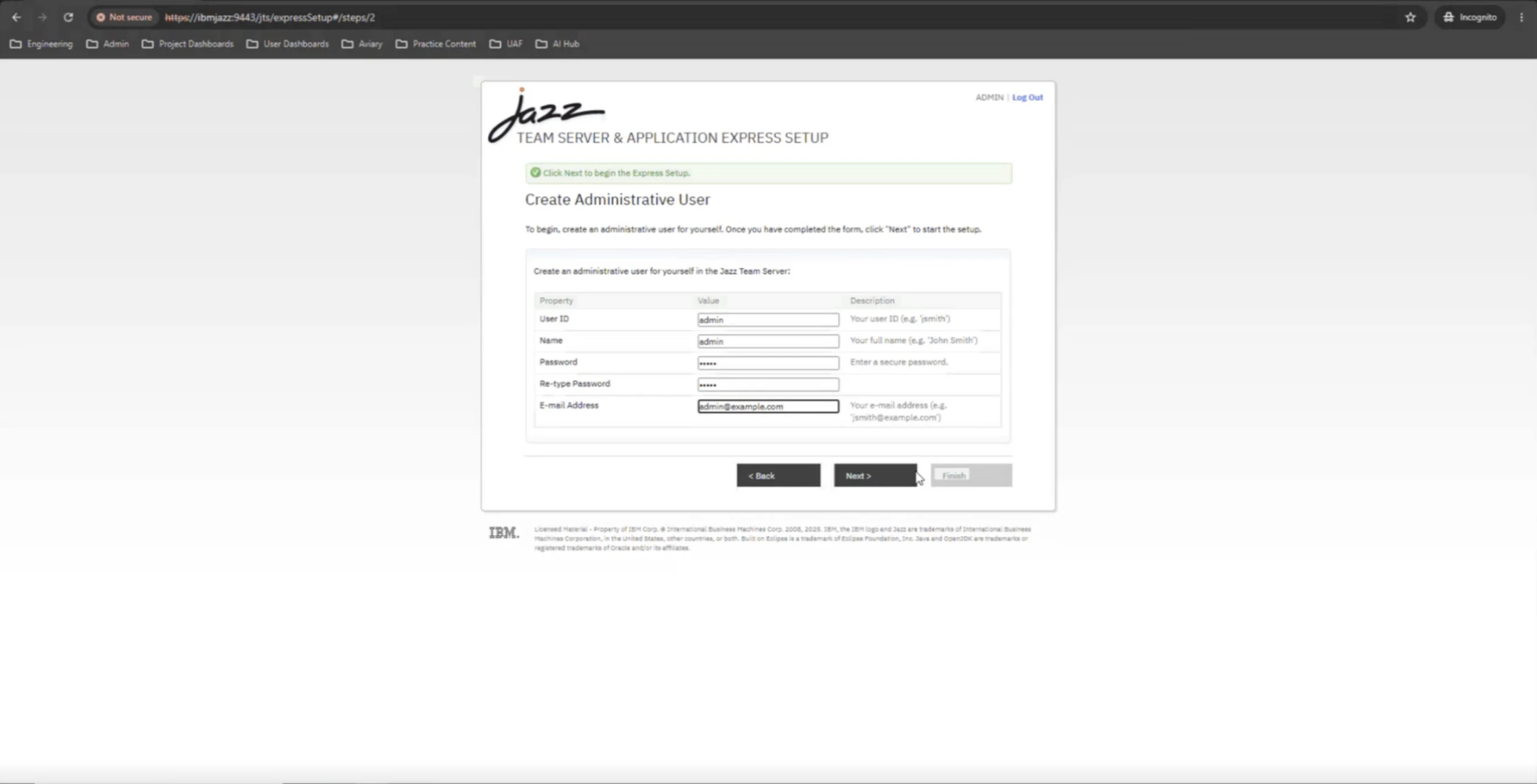Focus the Password input field
The width and height of the screenshot is (1537, 784).
point(768,363)
